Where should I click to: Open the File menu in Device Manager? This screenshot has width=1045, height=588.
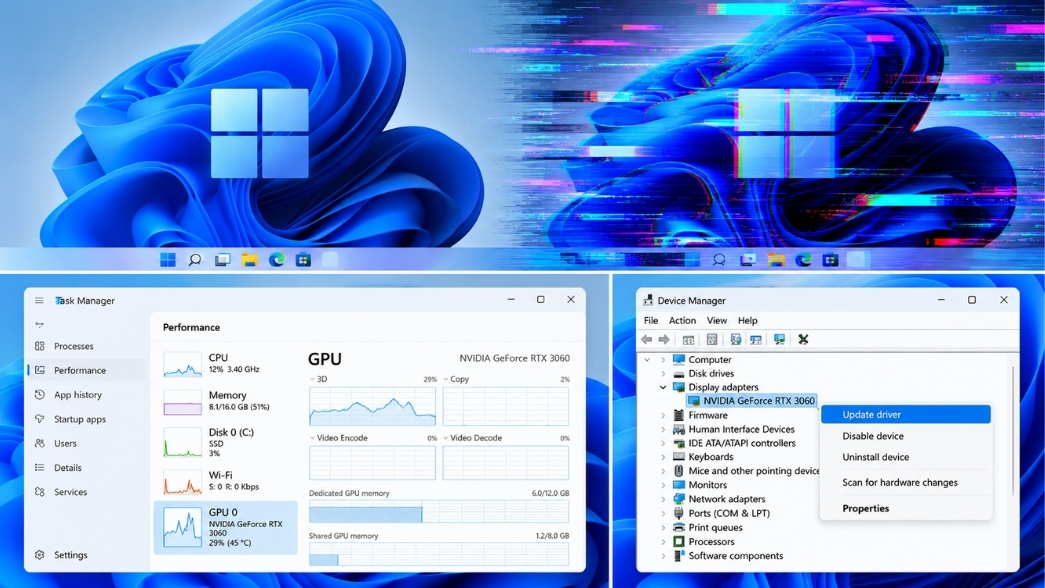(650, 321)
